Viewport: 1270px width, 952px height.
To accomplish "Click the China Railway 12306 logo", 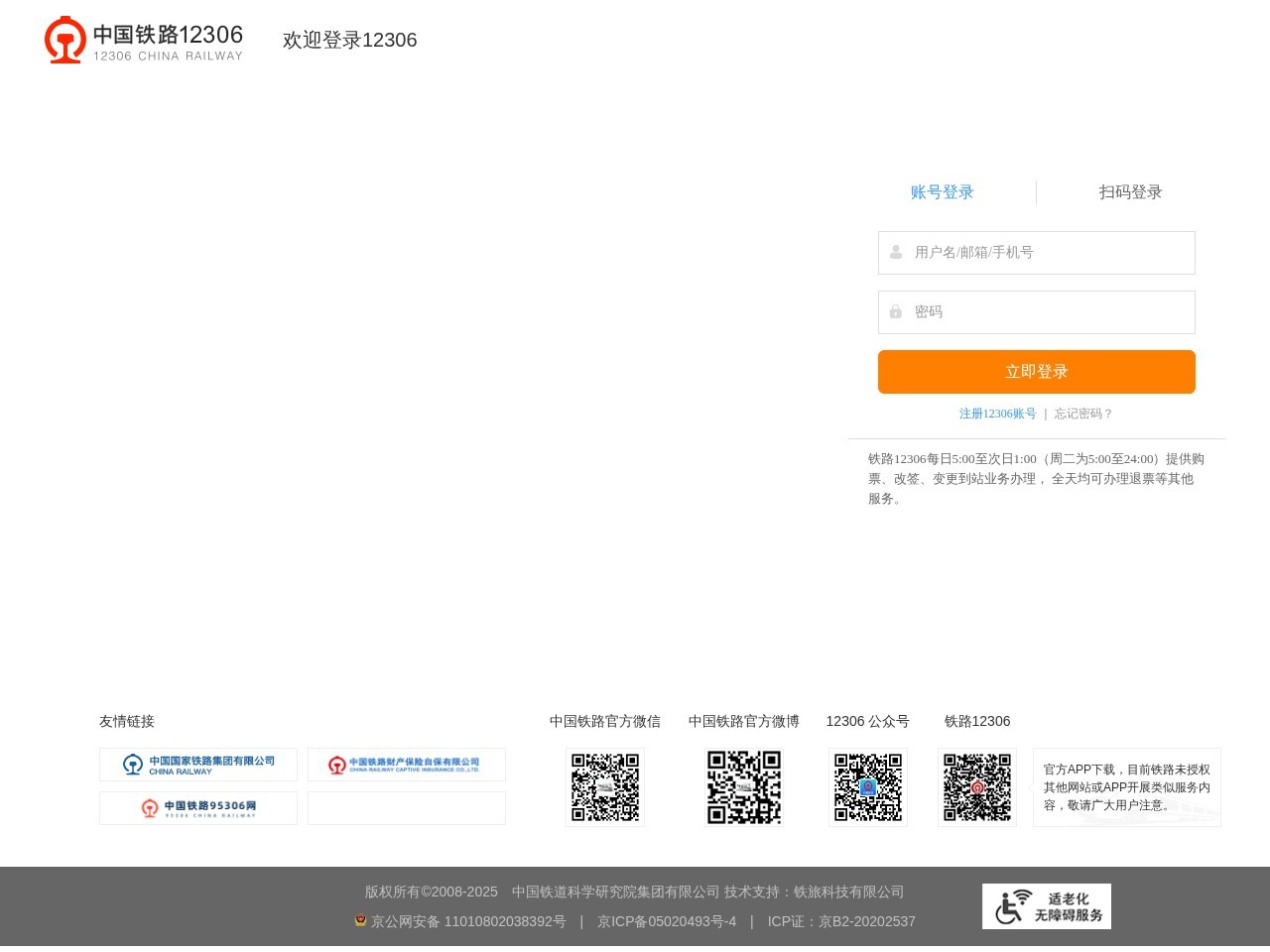I will 144,40.
